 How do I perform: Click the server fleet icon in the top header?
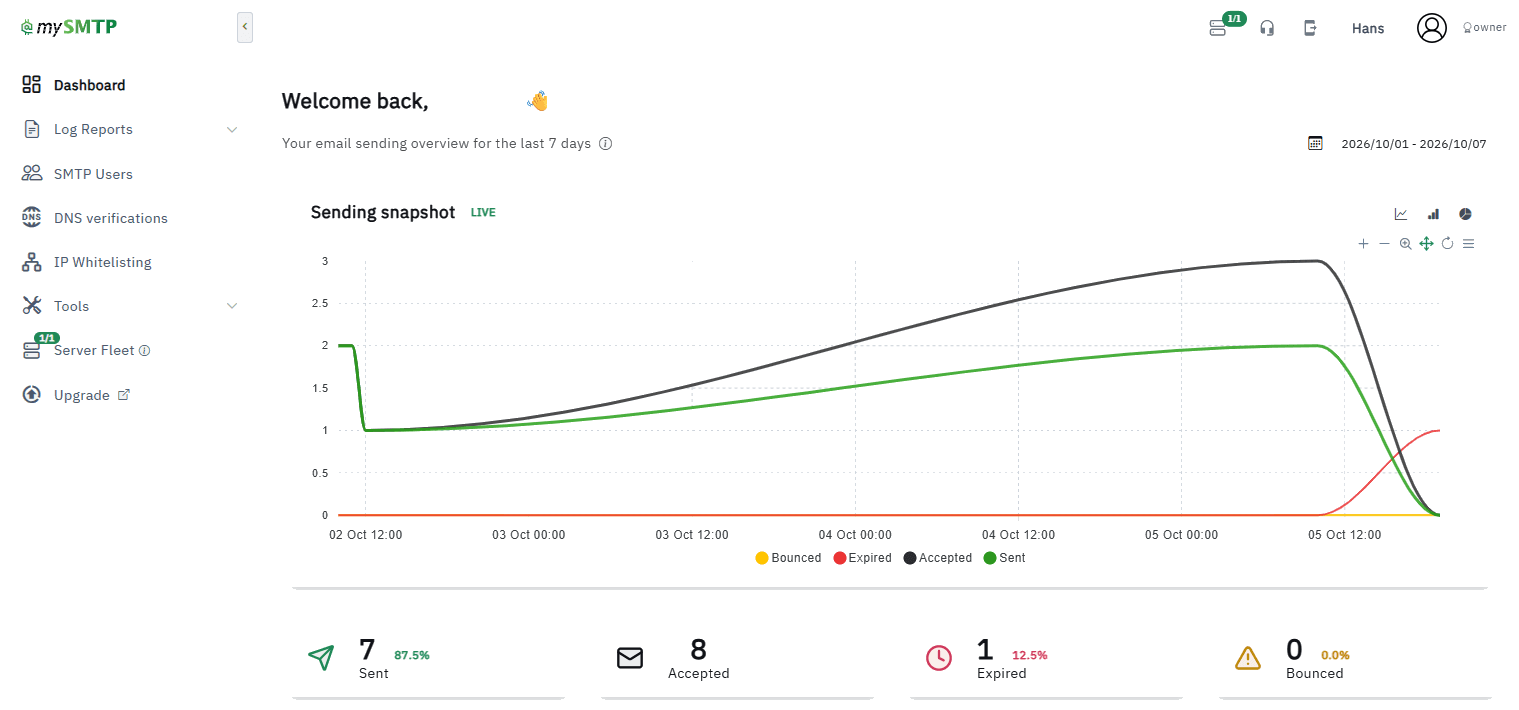pyautogui.click(x=1217, y=28)
